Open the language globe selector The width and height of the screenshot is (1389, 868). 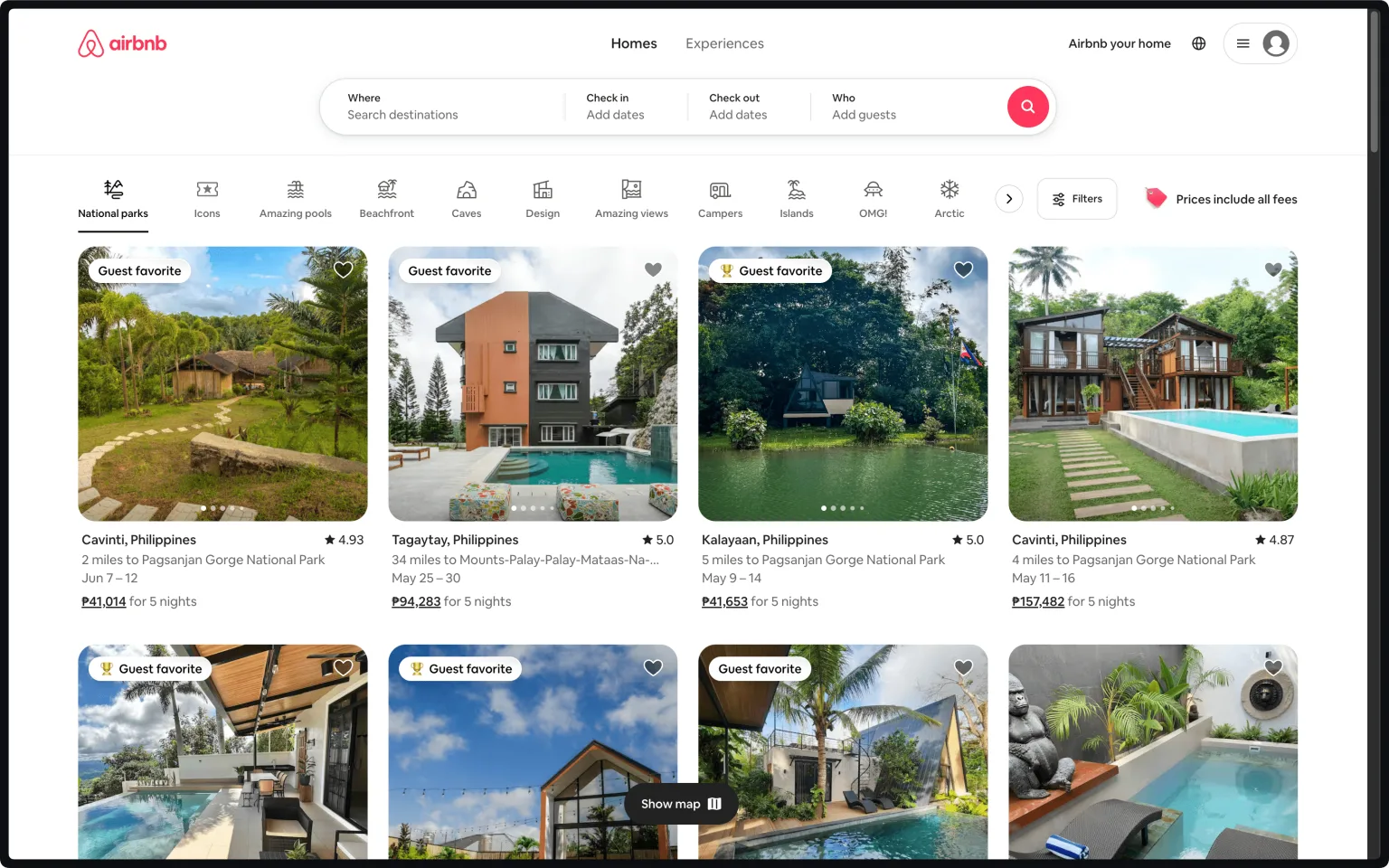[1198, 43]
